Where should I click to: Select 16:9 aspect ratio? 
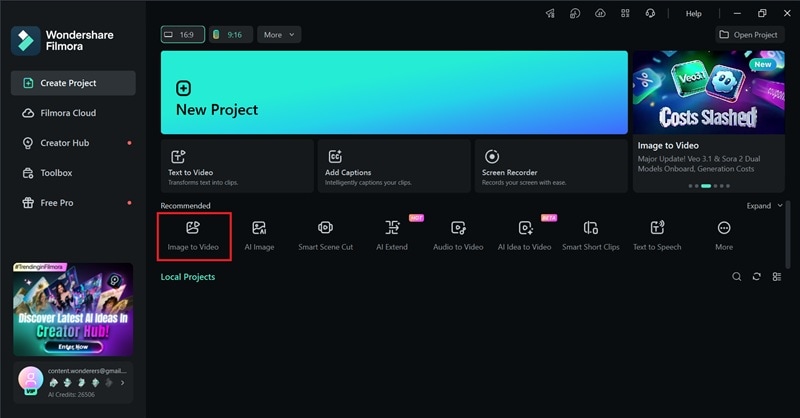pyautogui.click(x=183, y=35)
